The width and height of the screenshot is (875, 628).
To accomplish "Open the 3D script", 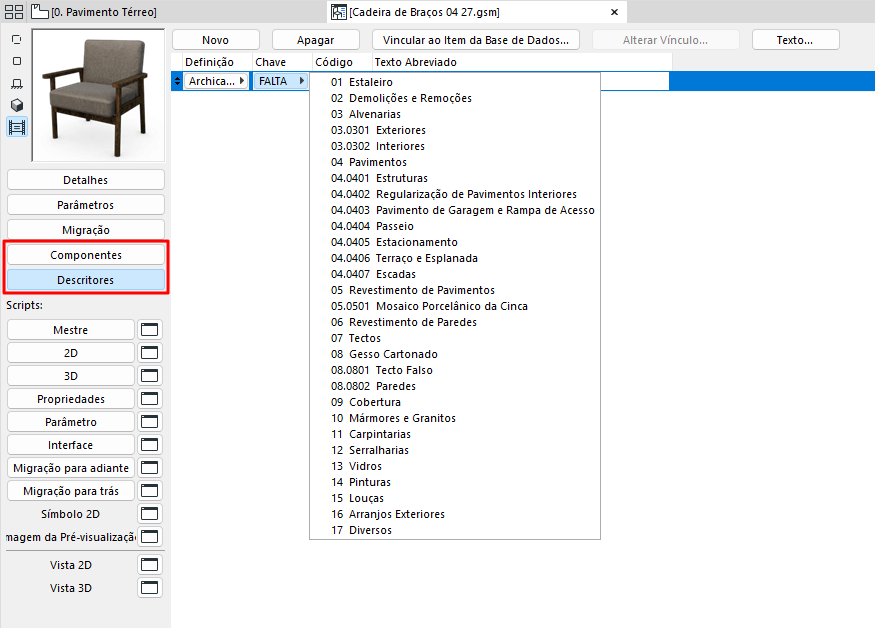I will [71, 376].
